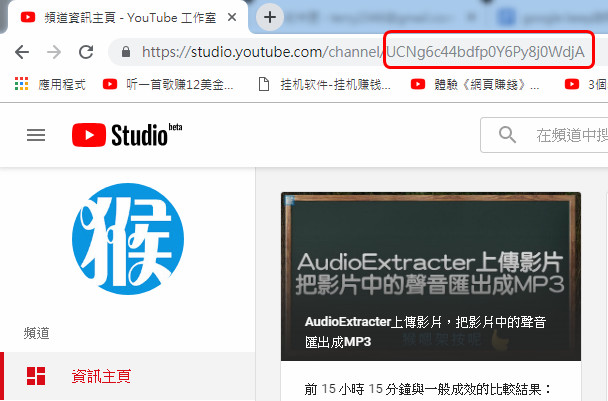Open the 听一首歌賺12美金 bookmark
The height and width of the screenshot is (401, 608).
pyautogui.click(x=168, y=84)
